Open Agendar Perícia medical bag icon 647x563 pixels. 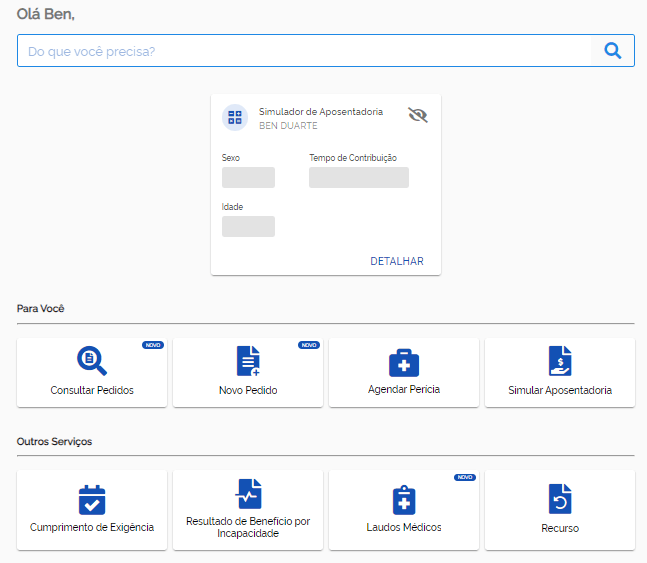pos(404,363)
